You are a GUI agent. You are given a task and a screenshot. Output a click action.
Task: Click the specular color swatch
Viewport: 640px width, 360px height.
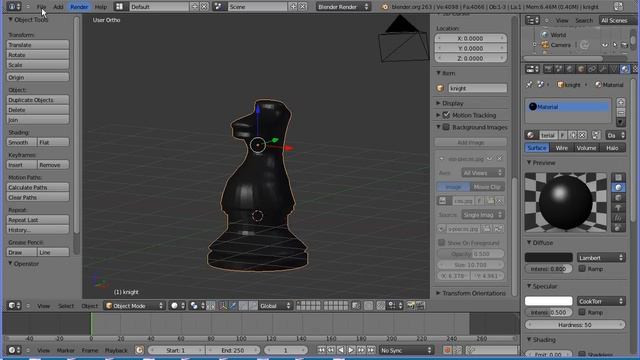549,301
